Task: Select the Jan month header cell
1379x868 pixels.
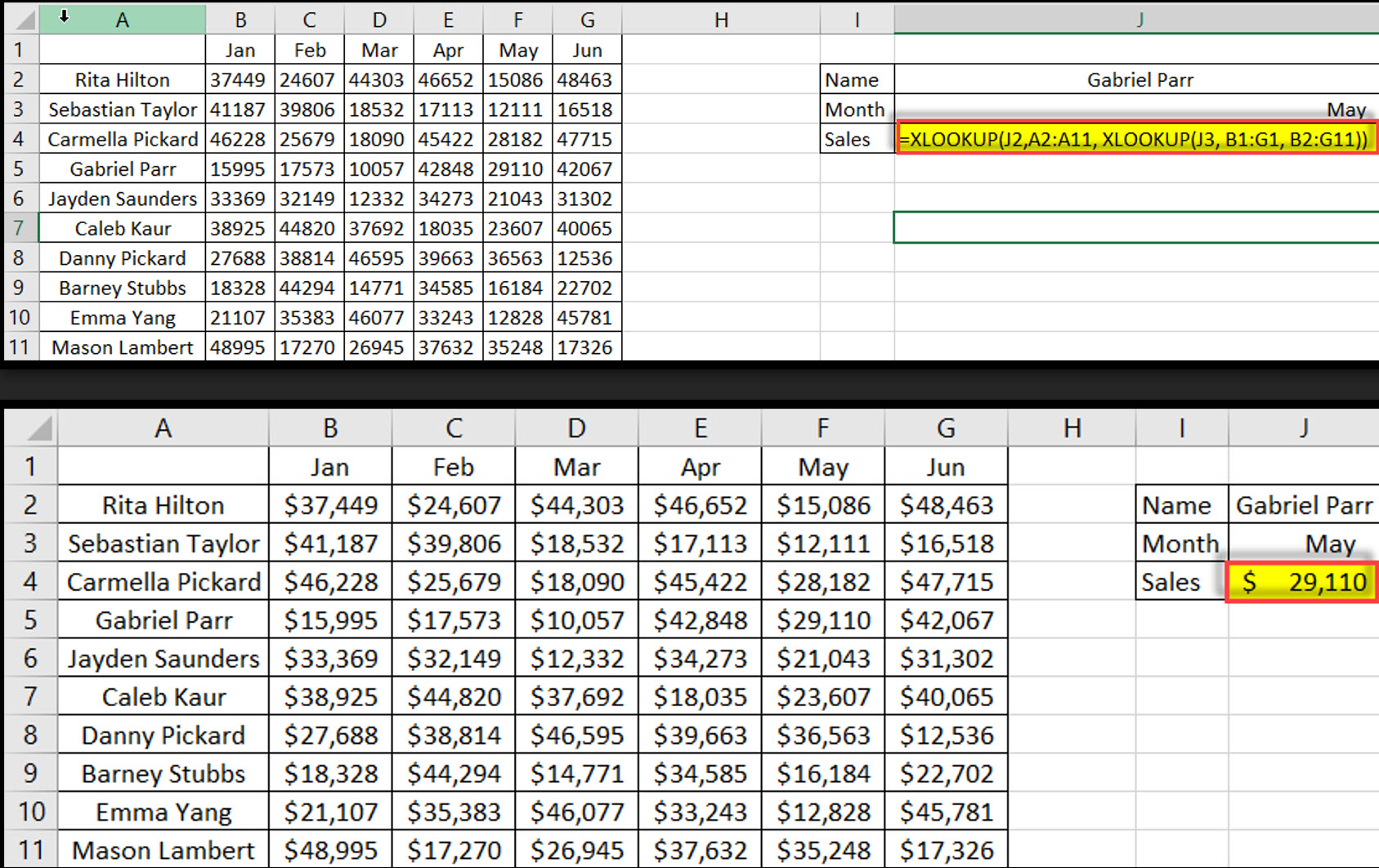Action: (240, 49)
